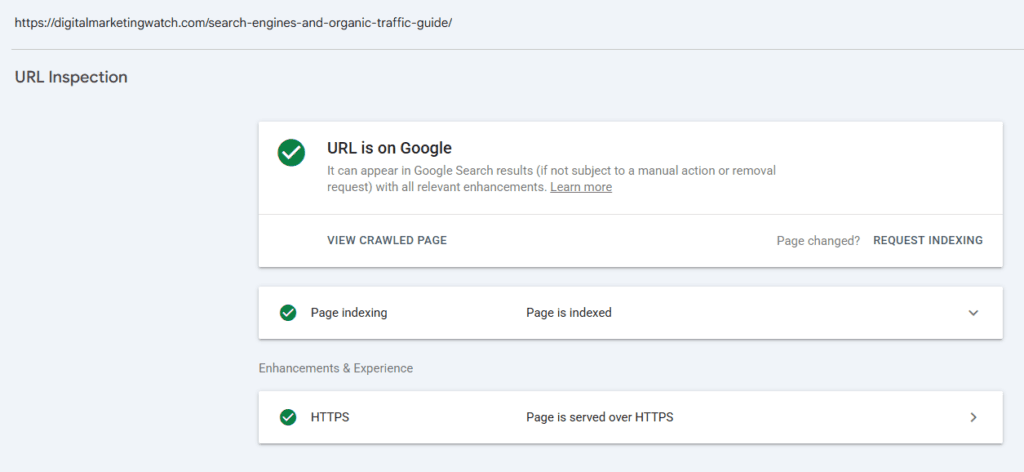
Task: Click the 'Page changed?' text
Action: click(x=818, y=240)
